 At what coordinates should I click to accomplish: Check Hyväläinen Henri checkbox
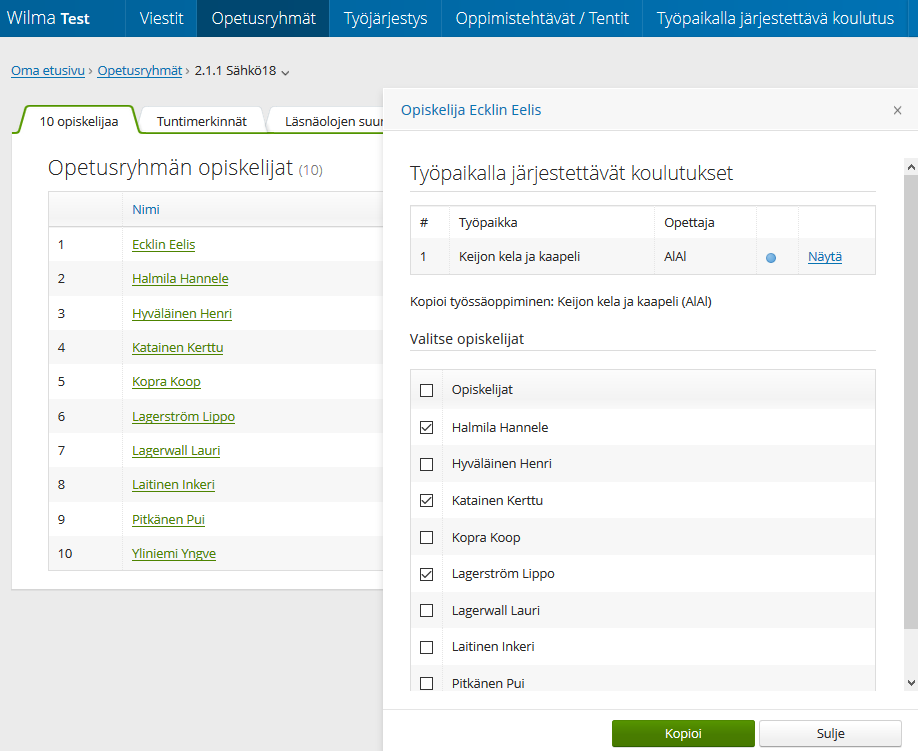[427, 464]
